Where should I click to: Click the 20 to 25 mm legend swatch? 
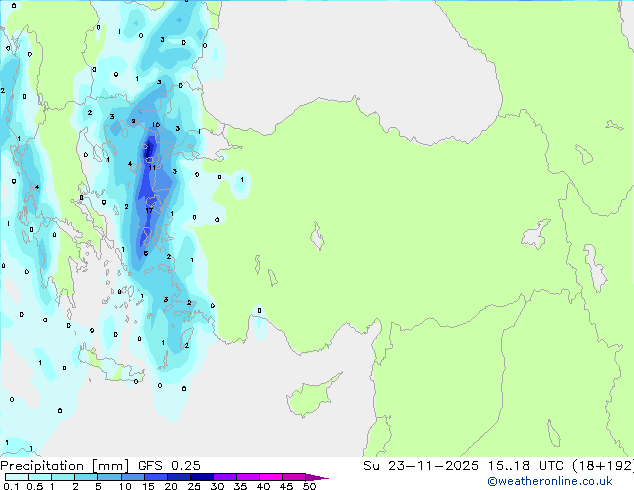click(x=178, y=477)
